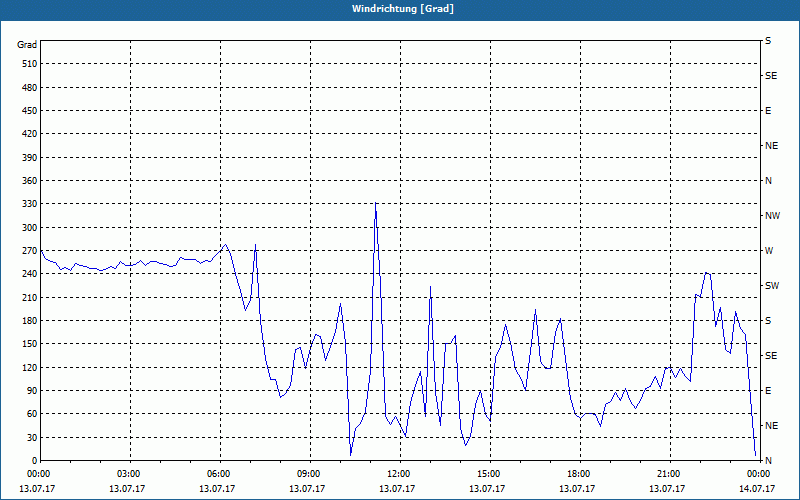Click the 15:00 time label

[490, 474]
